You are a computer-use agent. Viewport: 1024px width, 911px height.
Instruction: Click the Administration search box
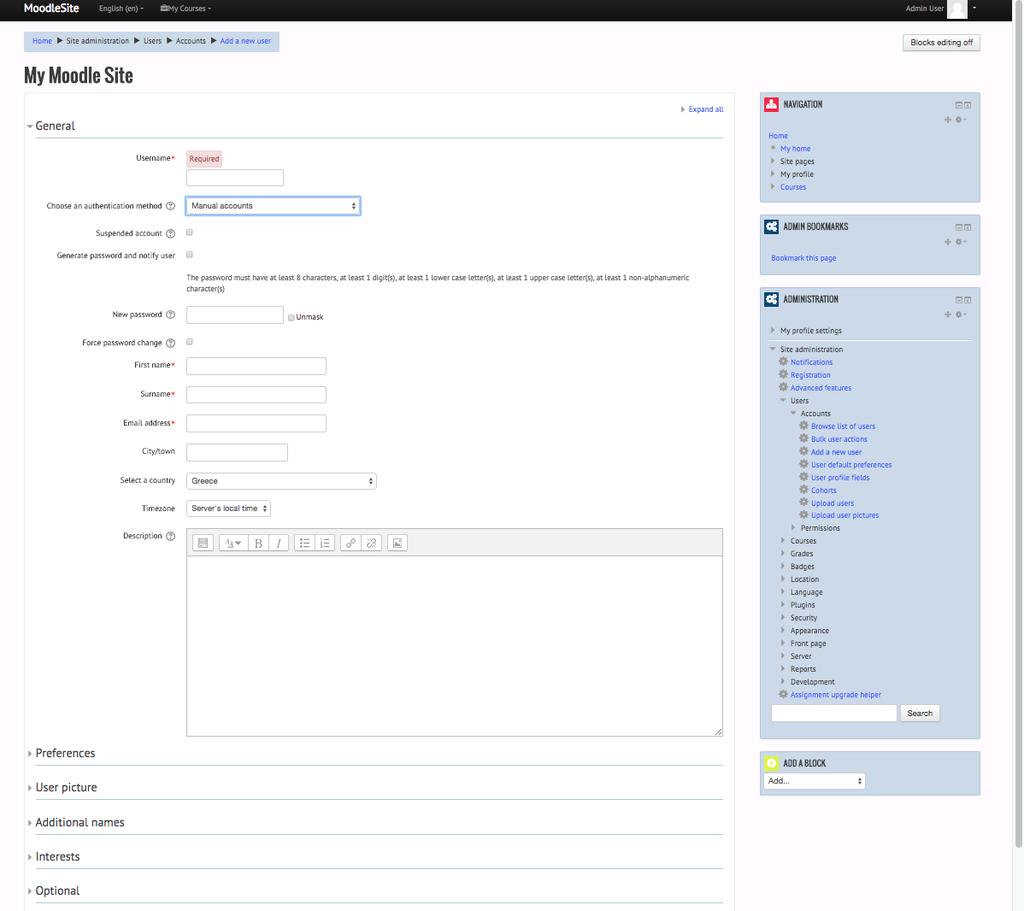(x=834, y=713)
